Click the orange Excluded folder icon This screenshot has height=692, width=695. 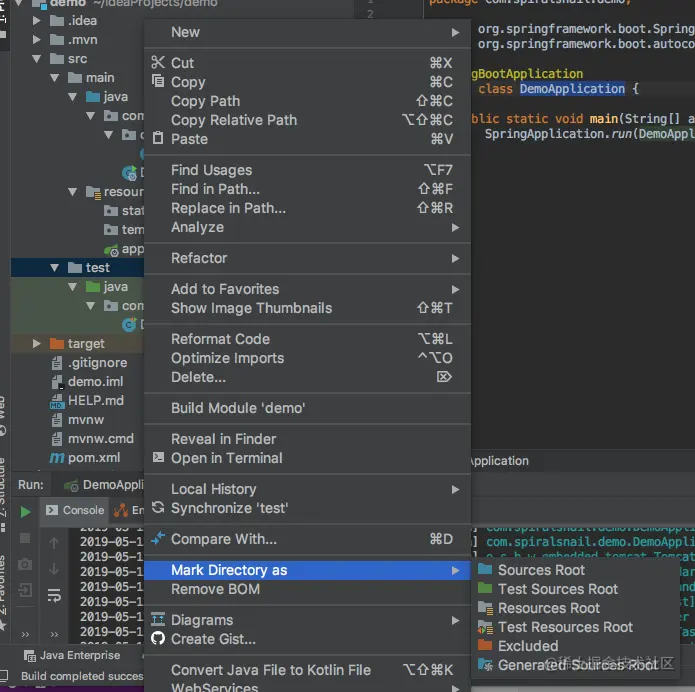tap(485, 645)
